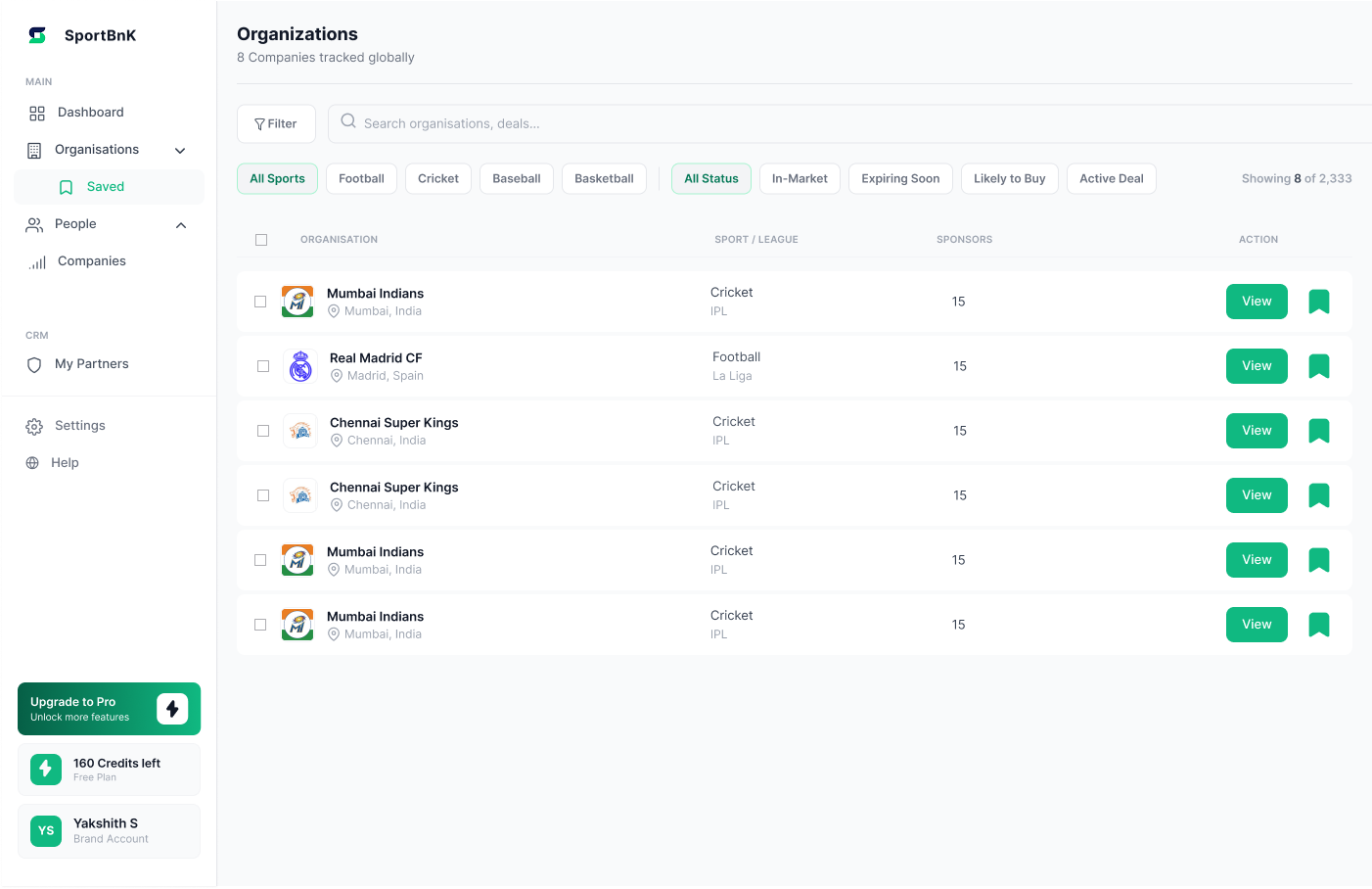
Task: Select the Basketball filter tab
Action: (604, 178)
